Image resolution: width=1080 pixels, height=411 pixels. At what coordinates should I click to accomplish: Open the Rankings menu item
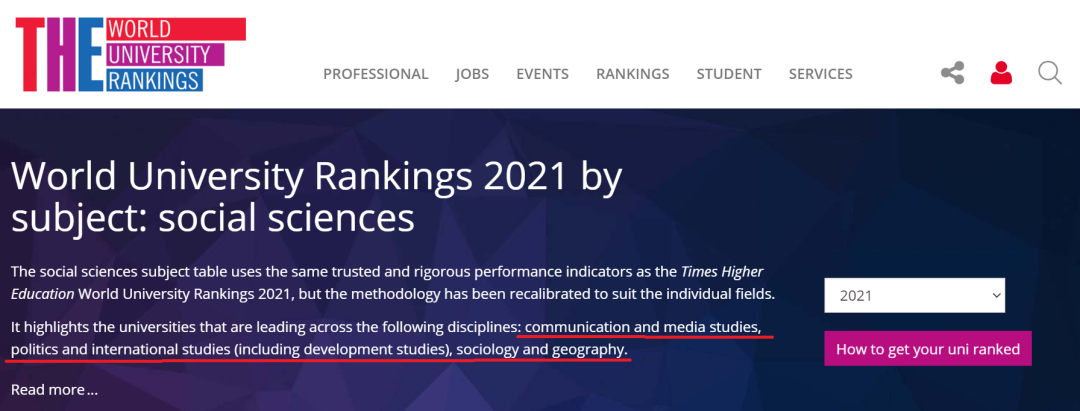pos(633,74)
